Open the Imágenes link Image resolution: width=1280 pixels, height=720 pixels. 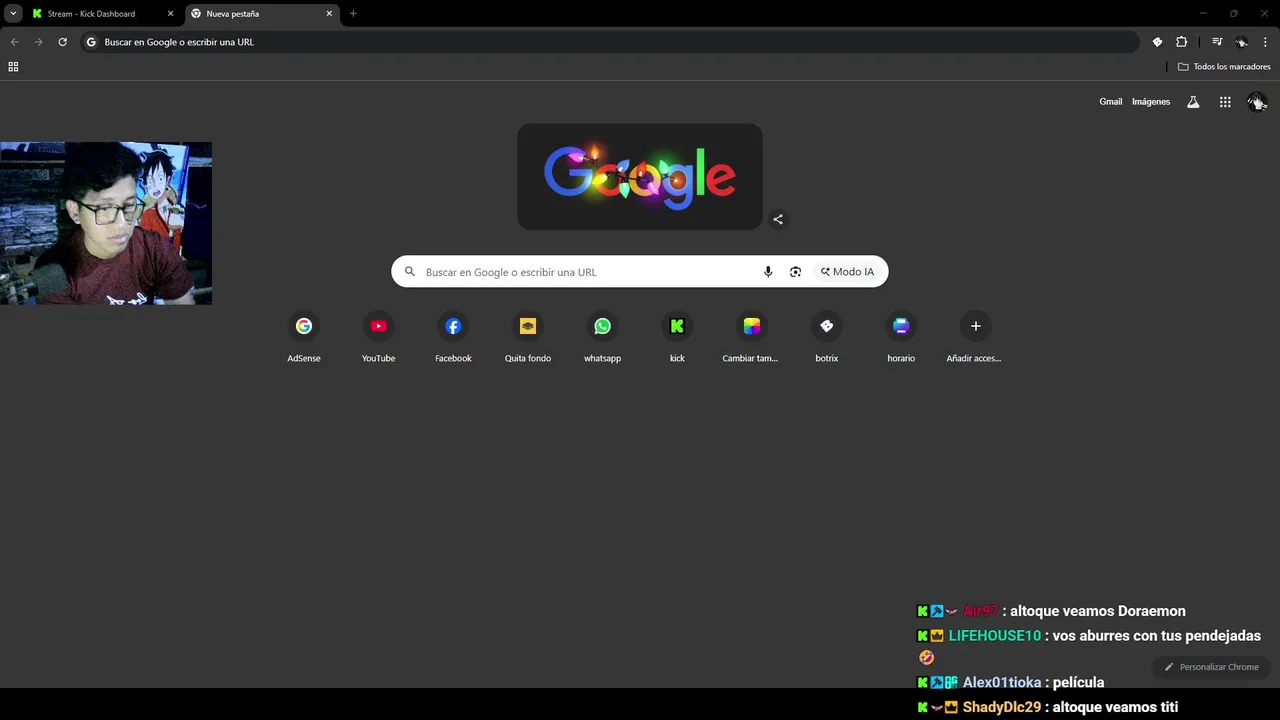pos(1151,102)
